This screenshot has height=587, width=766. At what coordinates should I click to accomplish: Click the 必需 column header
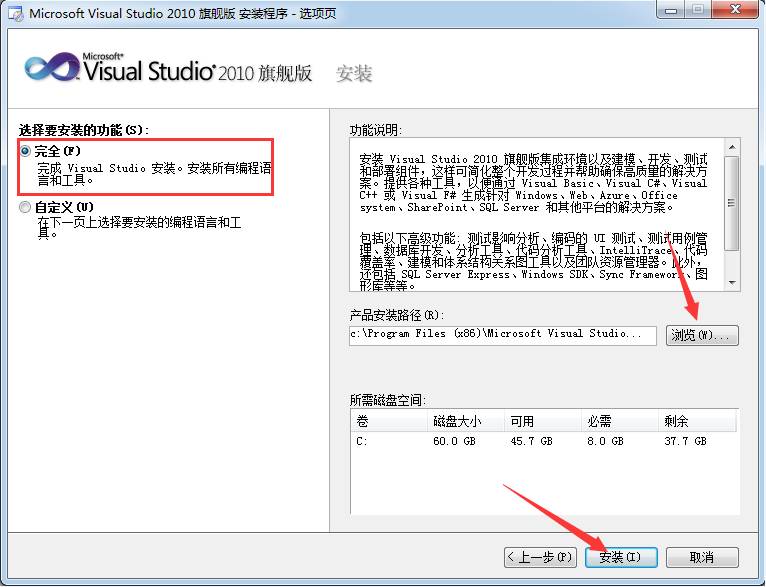pyautogui.click(x=620, y=421)
